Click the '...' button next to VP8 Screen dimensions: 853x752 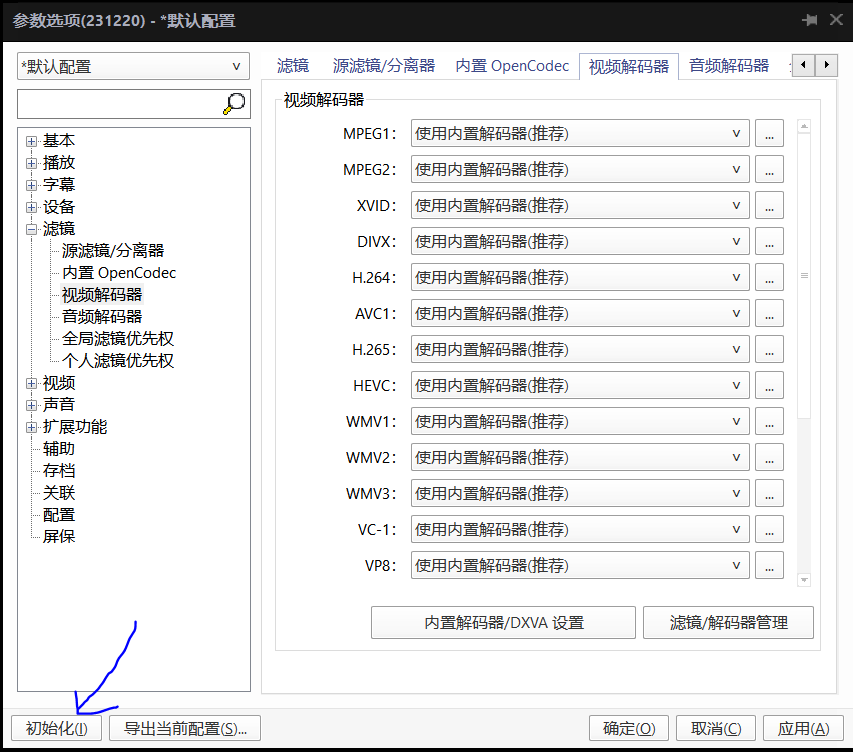click(x=769, y=565)
